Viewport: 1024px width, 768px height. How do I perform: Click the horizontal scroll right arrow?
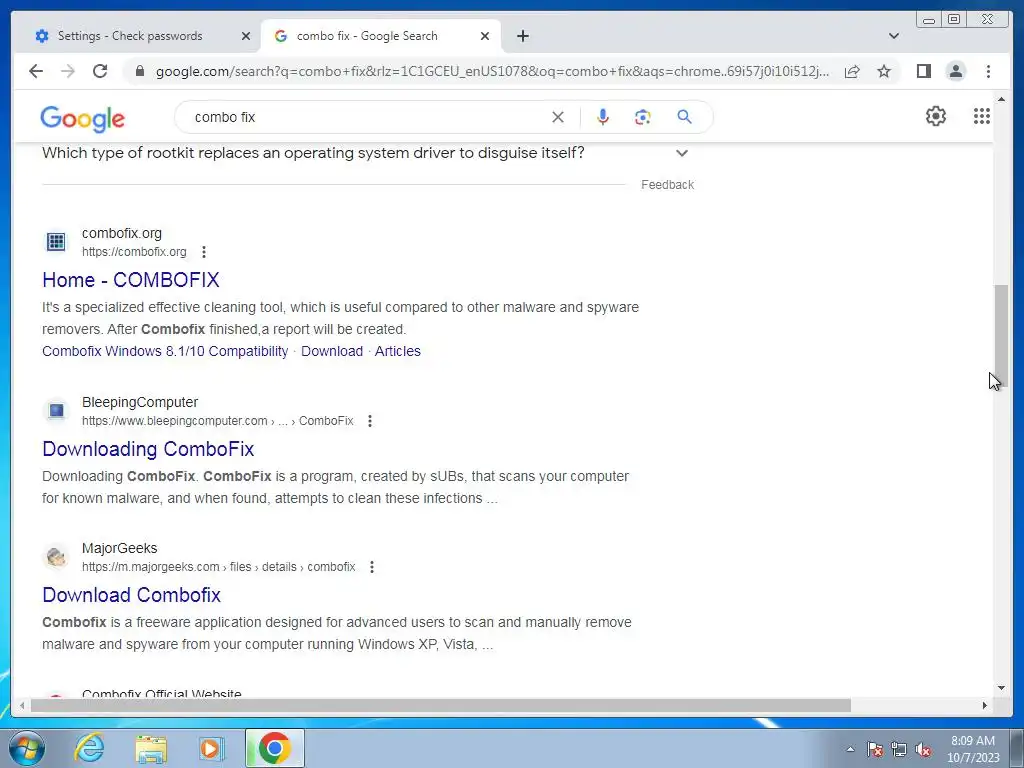(x=985, y=705)
